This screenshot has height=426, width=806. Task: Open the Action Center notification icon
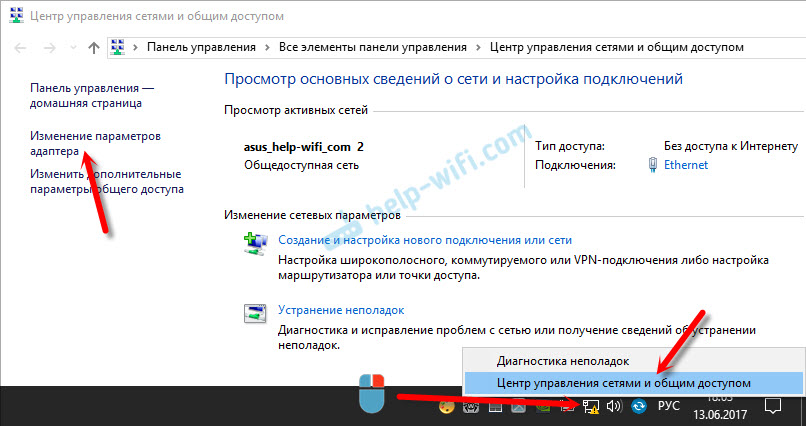(x=773, y=406)
